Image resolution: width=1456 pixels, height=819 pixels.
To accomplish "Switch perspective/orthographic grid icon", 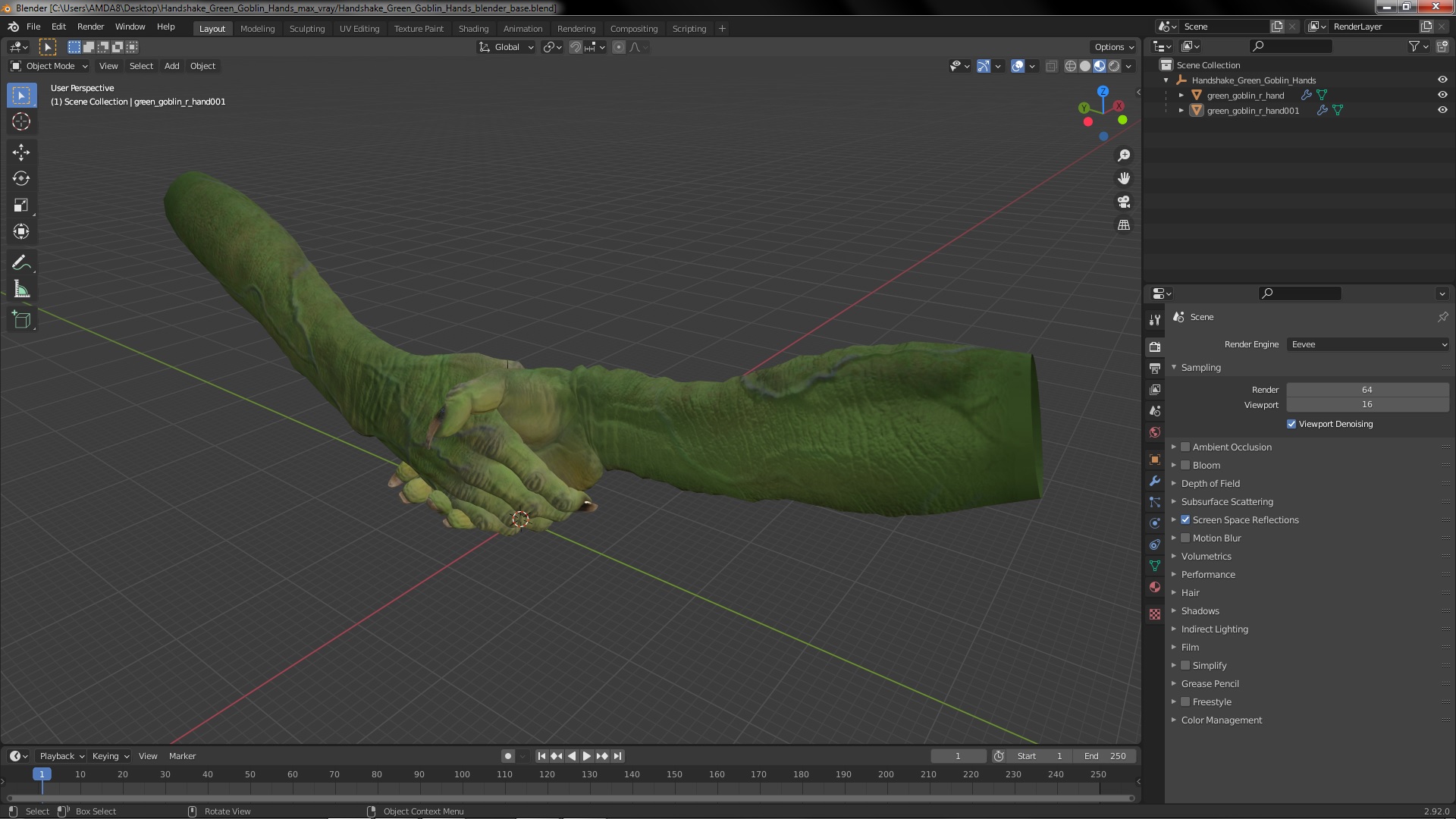I will (x=1124, y=225).
